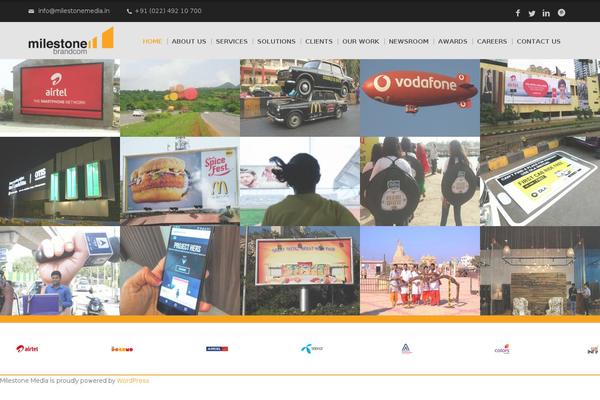Click the blue Kotak-style client logo
600x400 pixels.
[x=217, y=349]
